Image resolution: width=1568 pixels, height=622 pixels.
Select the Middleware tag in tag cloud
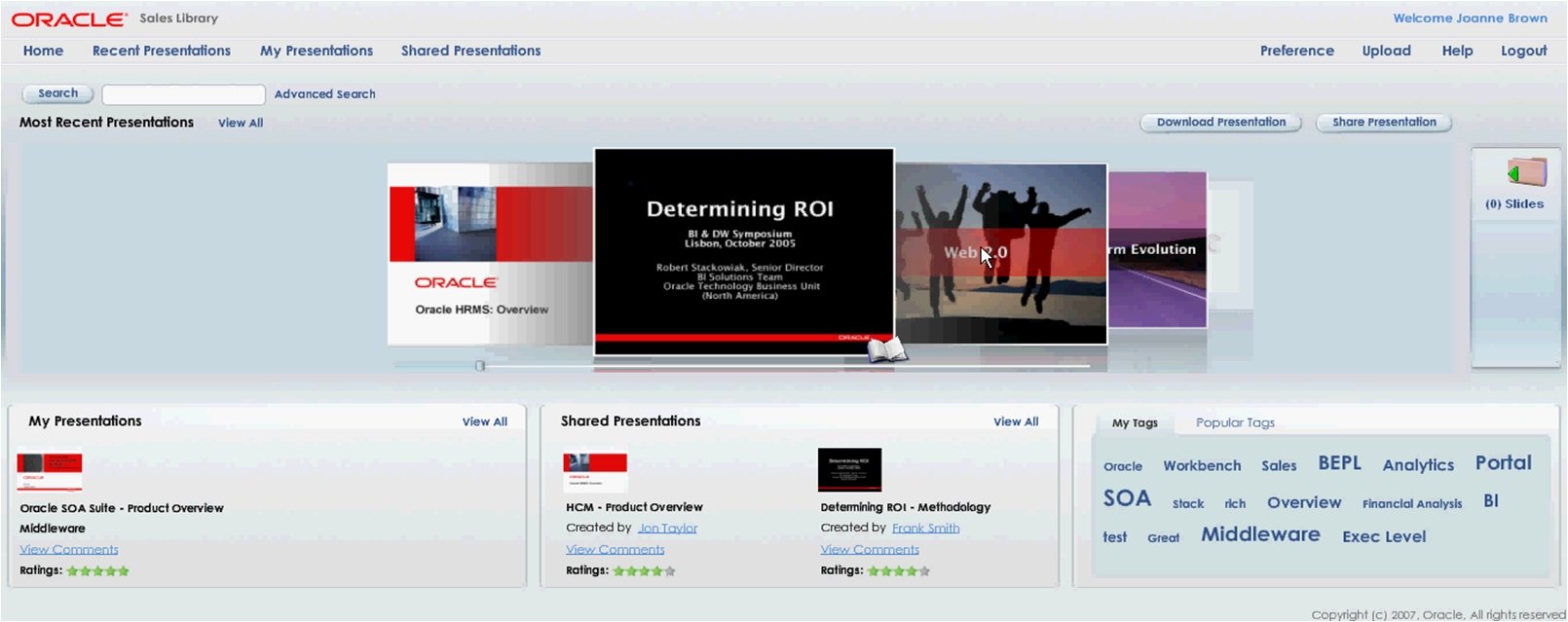[1260, 534]
